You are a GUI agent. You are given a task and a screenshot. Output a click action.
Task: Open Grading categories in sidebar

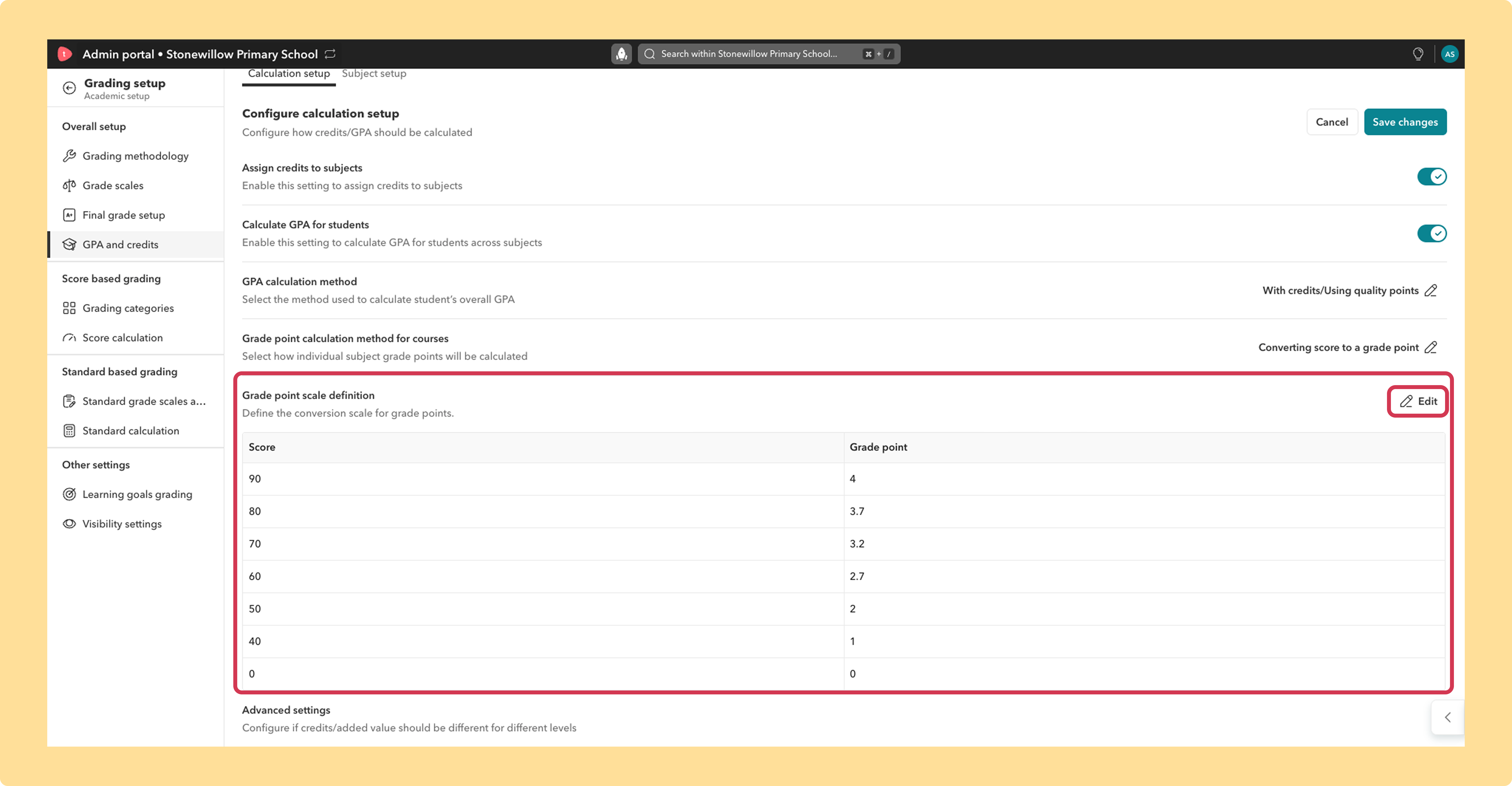click(136, 308)
